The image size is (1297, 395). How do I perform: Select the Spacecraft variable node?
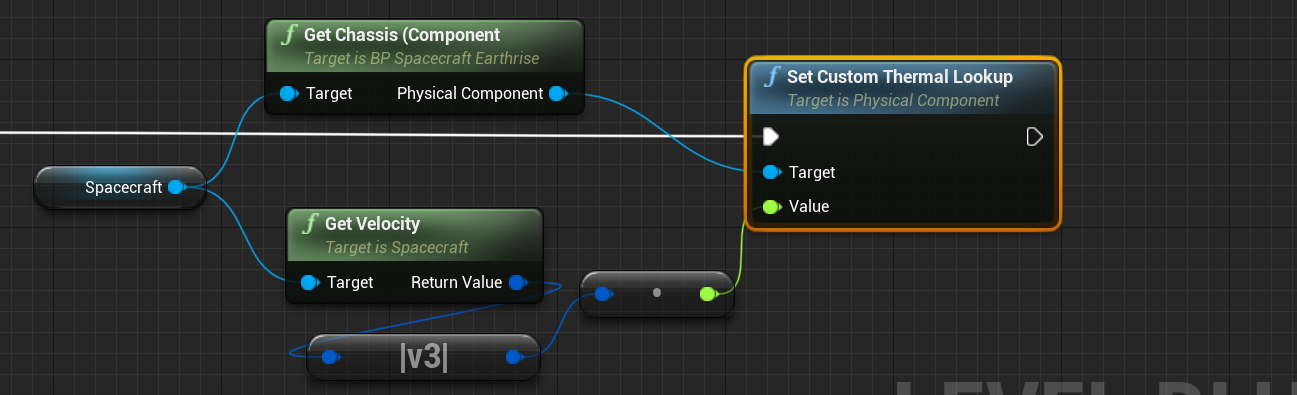point(120,187)
